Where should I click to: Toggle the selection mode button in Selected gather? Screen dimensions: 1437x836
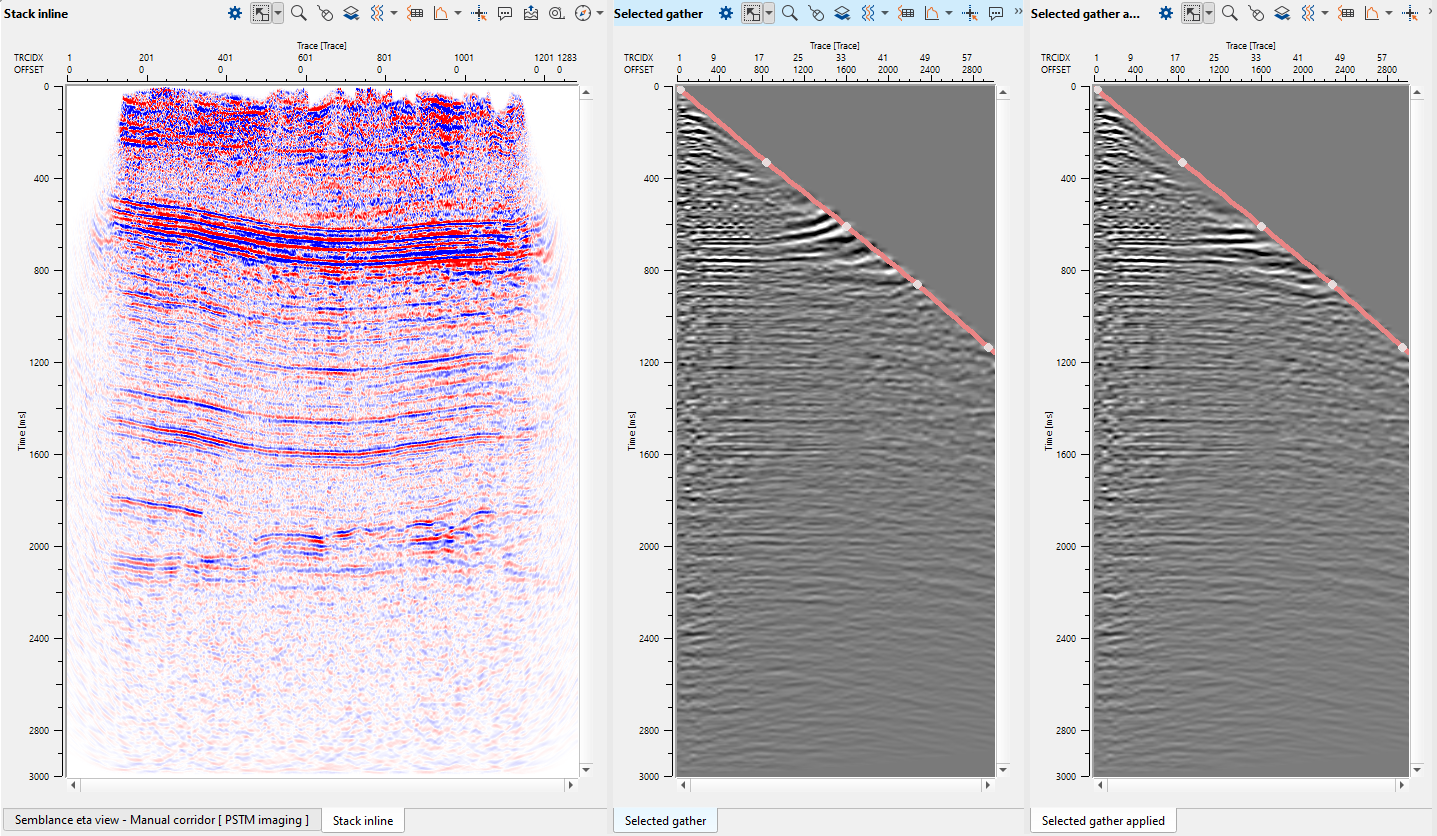tap(752, 13)
